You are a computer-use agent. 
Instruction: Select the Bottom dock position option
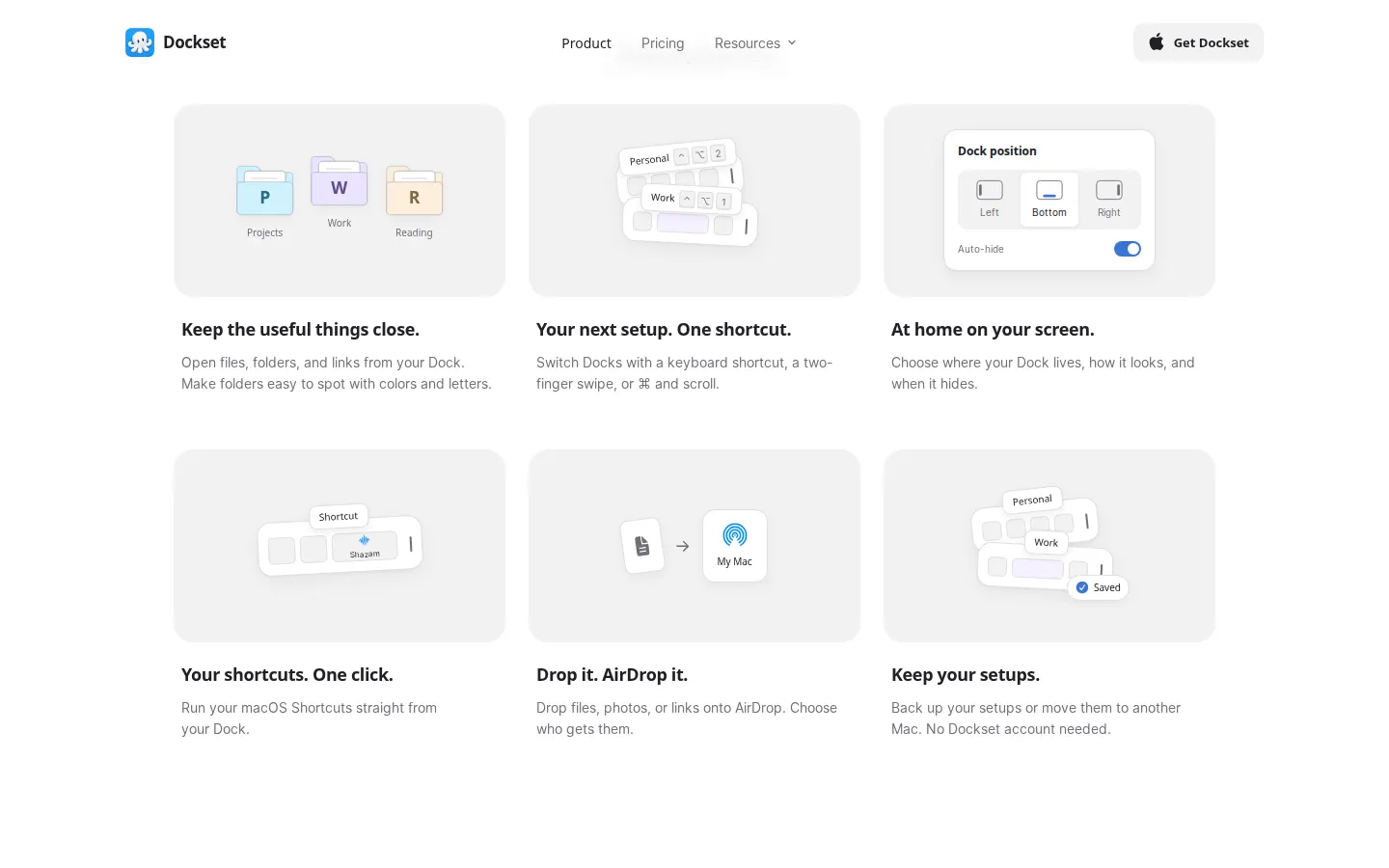click(1049, 199)
